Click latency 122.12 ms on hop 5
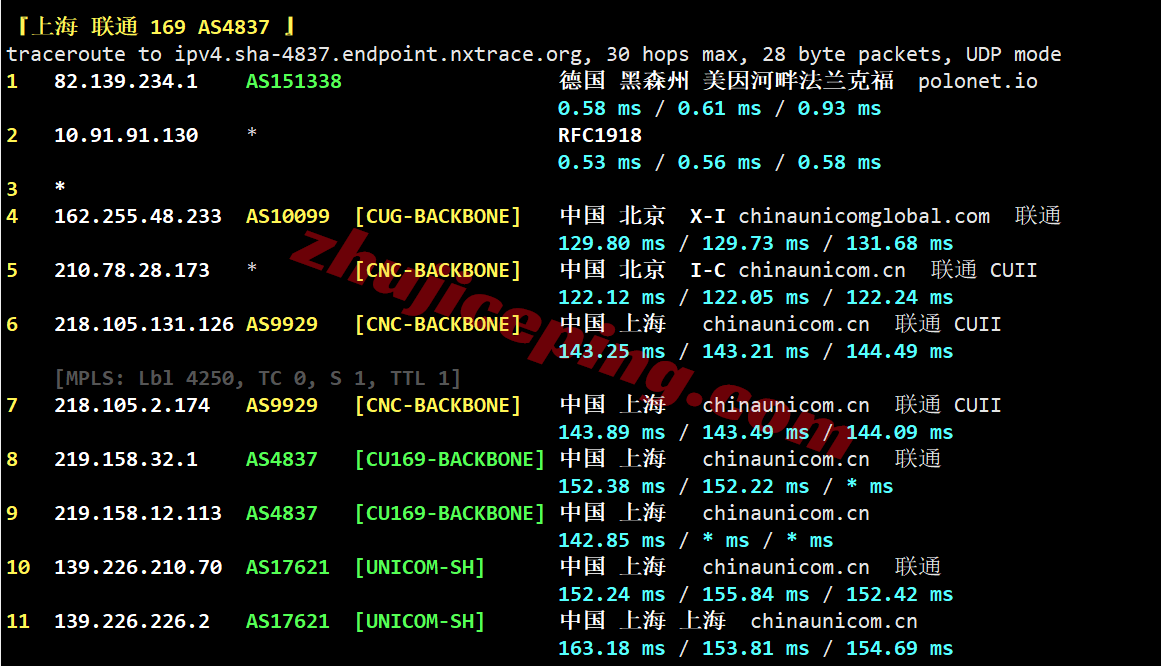1161x666 pixels. click(x=611, y=297)
